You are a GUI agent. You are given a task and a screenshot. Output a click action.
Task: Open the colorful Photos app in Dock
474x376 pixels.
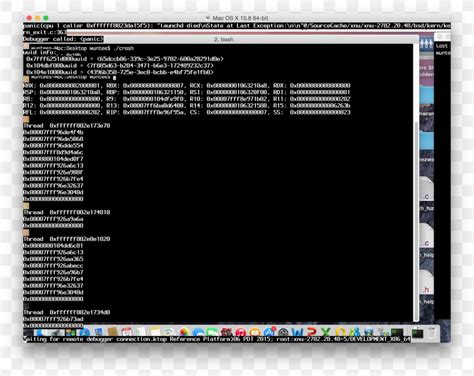pos(183,332)
